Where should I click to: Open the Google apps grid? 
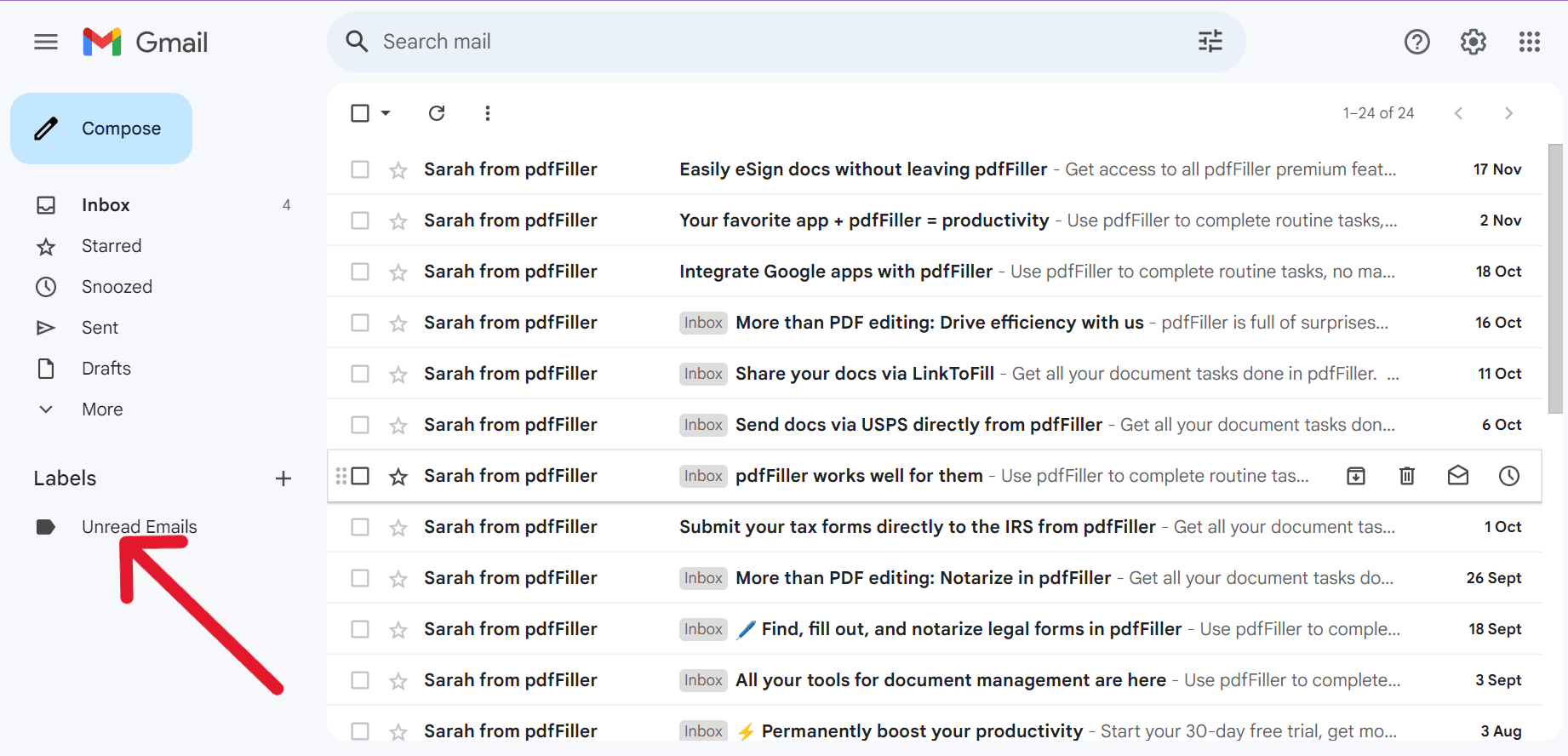pyautogui.click(x=1529, y=42)
